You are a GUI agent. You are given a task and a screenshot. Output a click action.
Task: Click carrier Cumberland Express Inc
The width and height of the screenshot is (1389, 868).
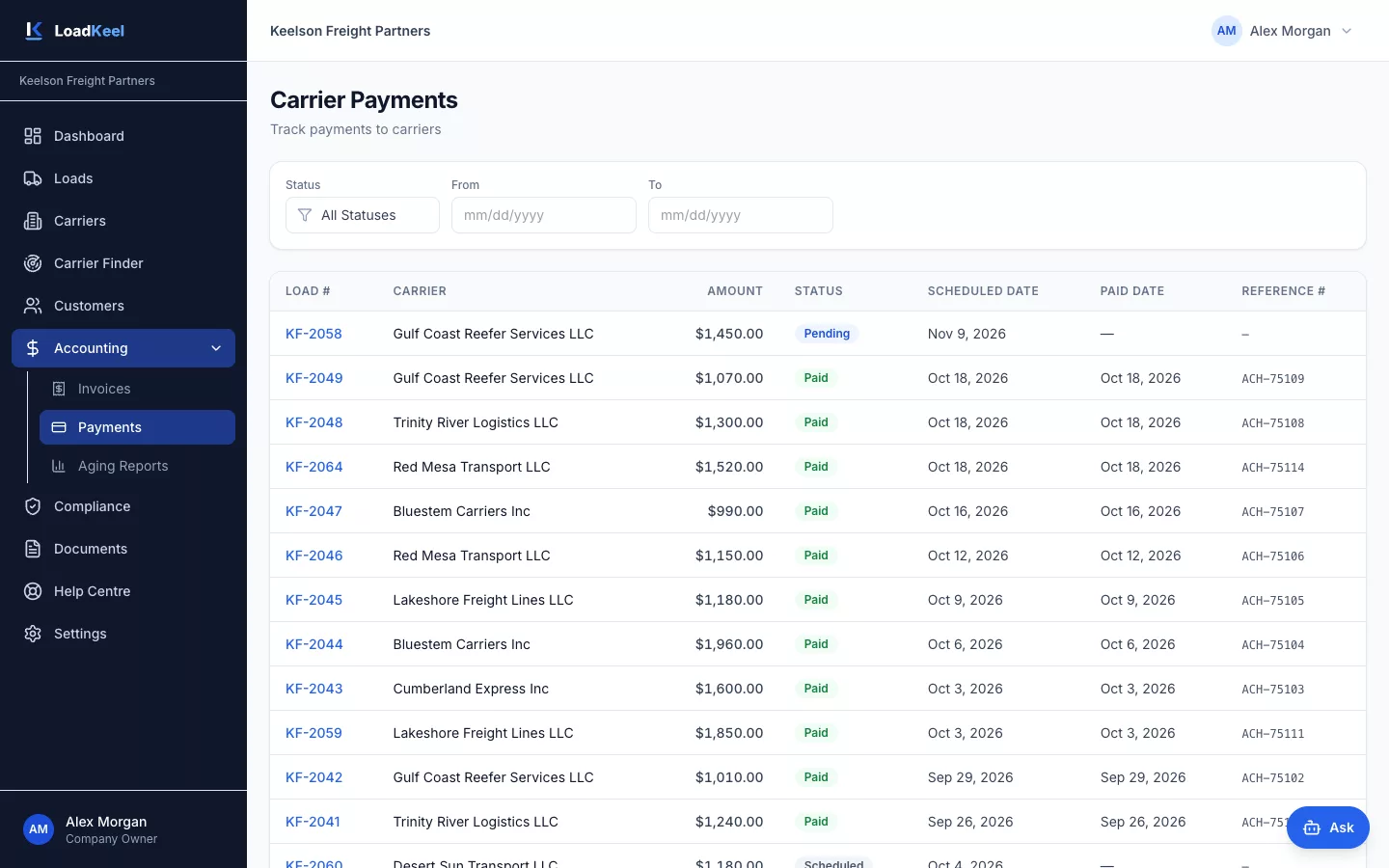coord(471,689)
